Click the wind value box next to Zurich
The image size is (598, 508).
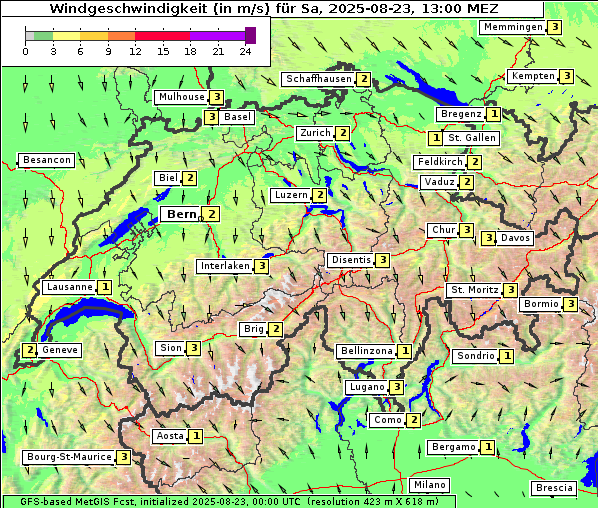[343, 133]
